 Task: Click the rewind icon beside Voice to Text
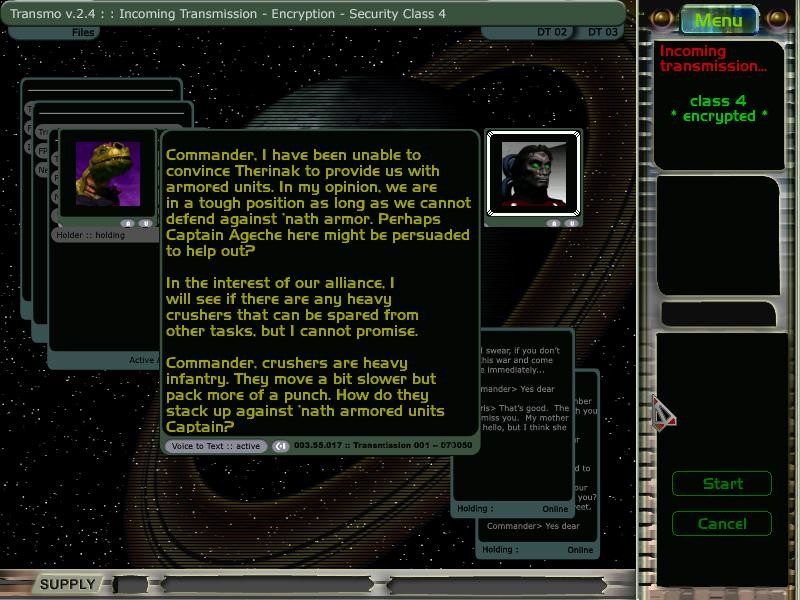(x=280, y=446)
